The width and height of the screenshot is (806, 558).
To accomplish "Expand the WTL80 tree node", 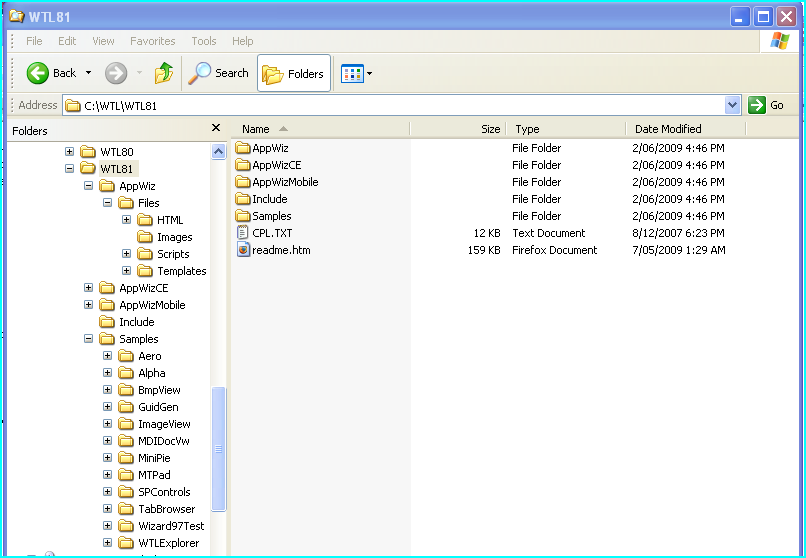I will tap(70, 152).
